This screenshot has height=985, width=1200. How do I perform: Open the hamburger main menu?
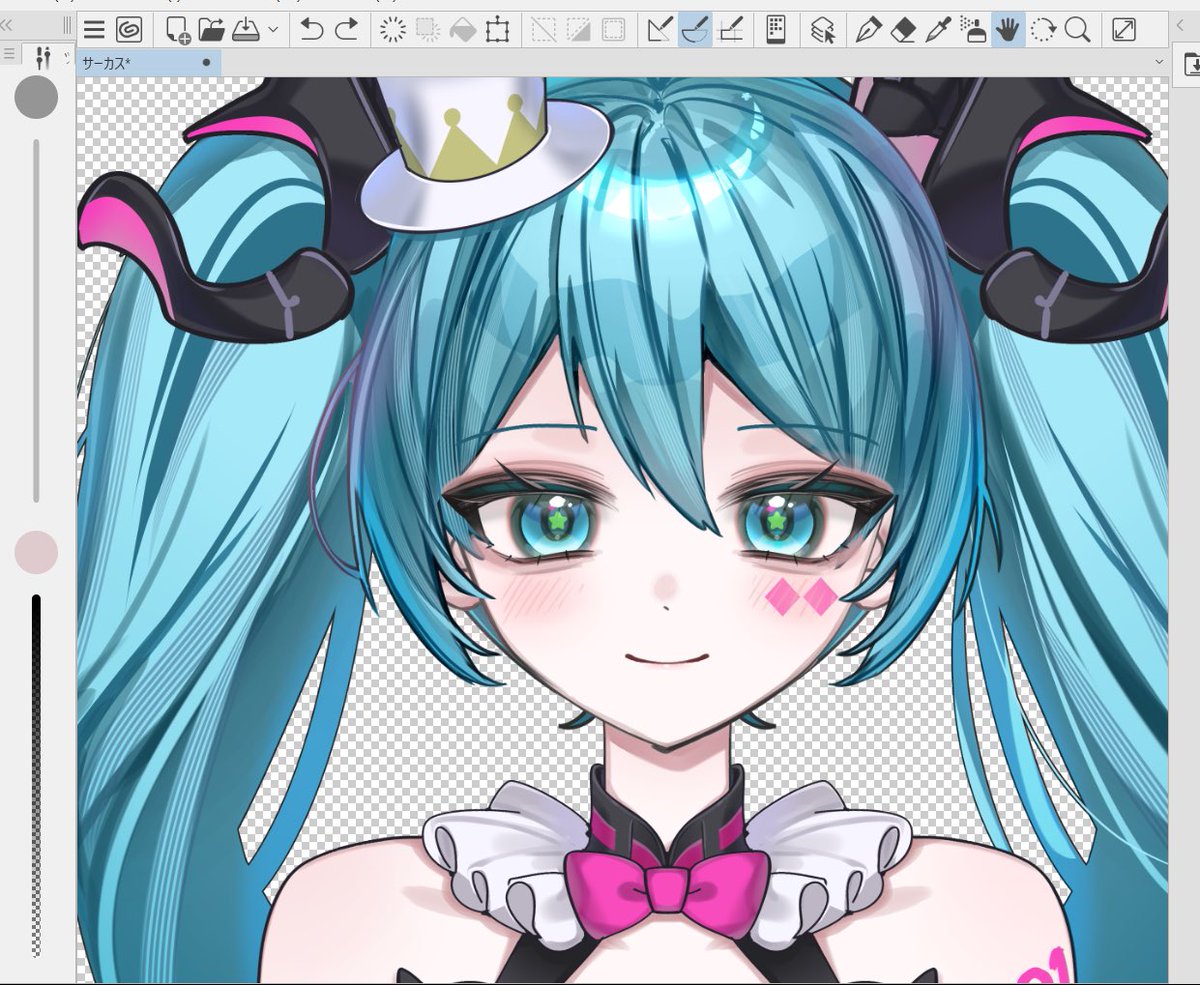(94, 30)
